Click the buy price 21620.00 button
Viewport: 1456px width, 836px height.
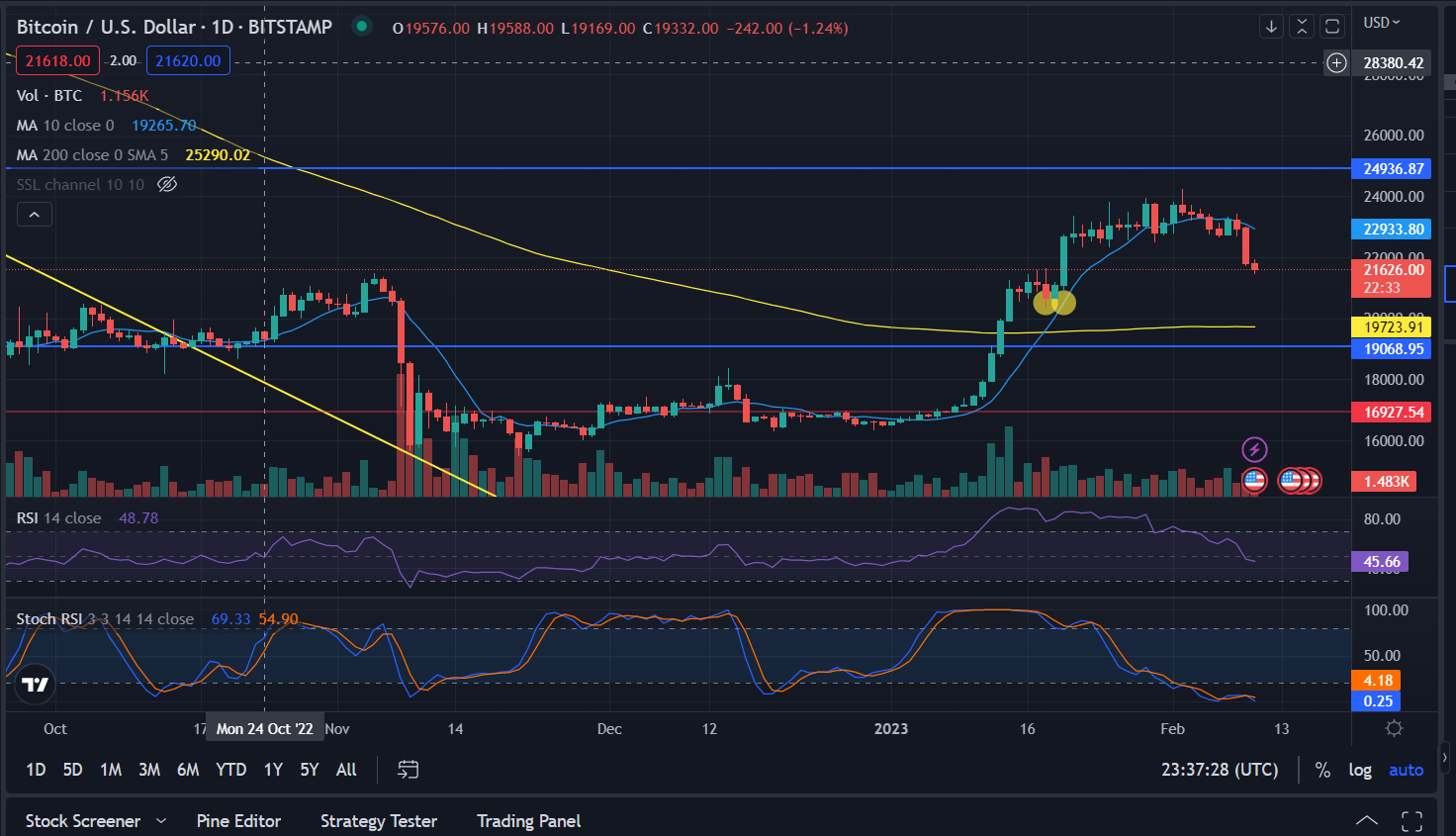coord(188,60)
